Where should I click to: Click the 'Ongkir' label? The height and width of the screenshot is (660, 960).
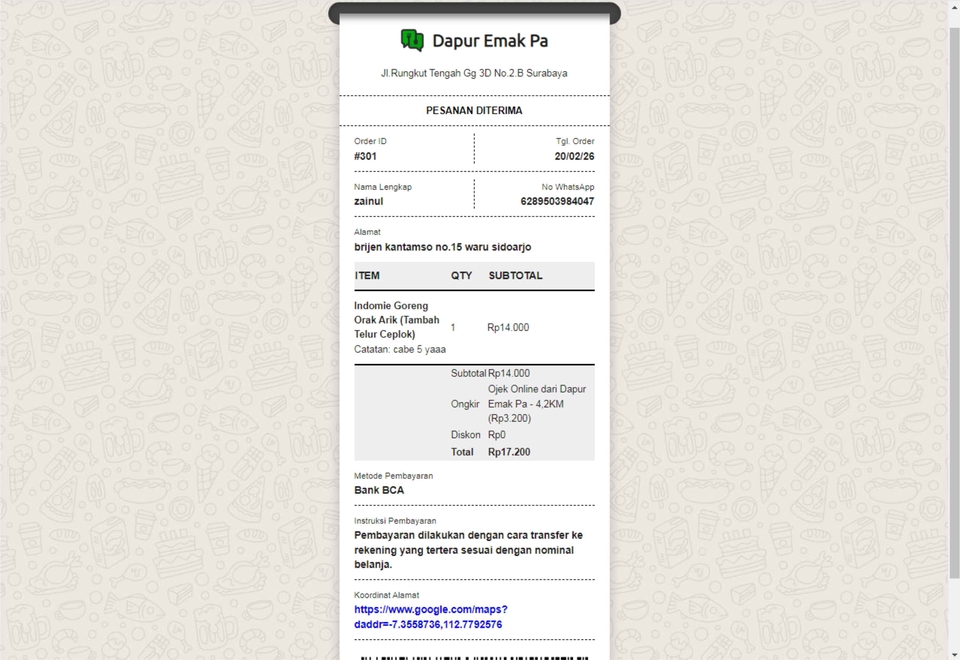click(465, 404)
